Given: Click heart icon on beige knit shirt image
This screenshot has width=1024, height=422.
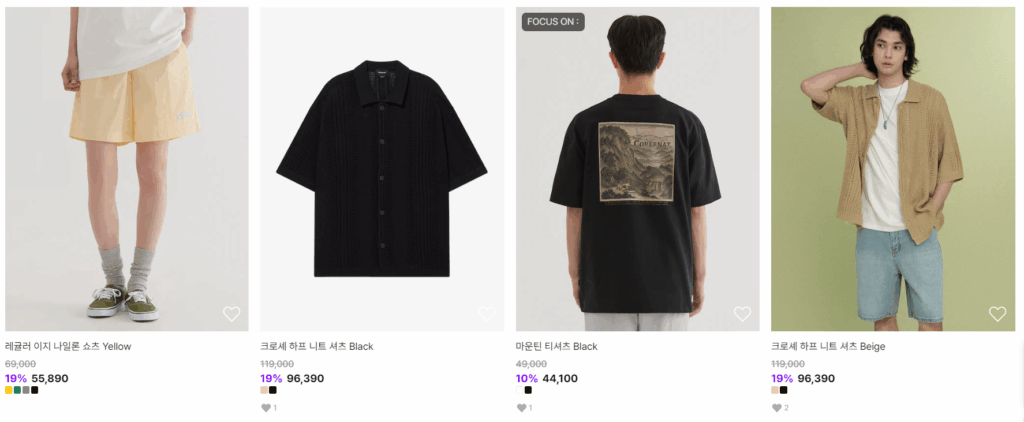Looking at the screenshot, I should click(x=997, y=314).
